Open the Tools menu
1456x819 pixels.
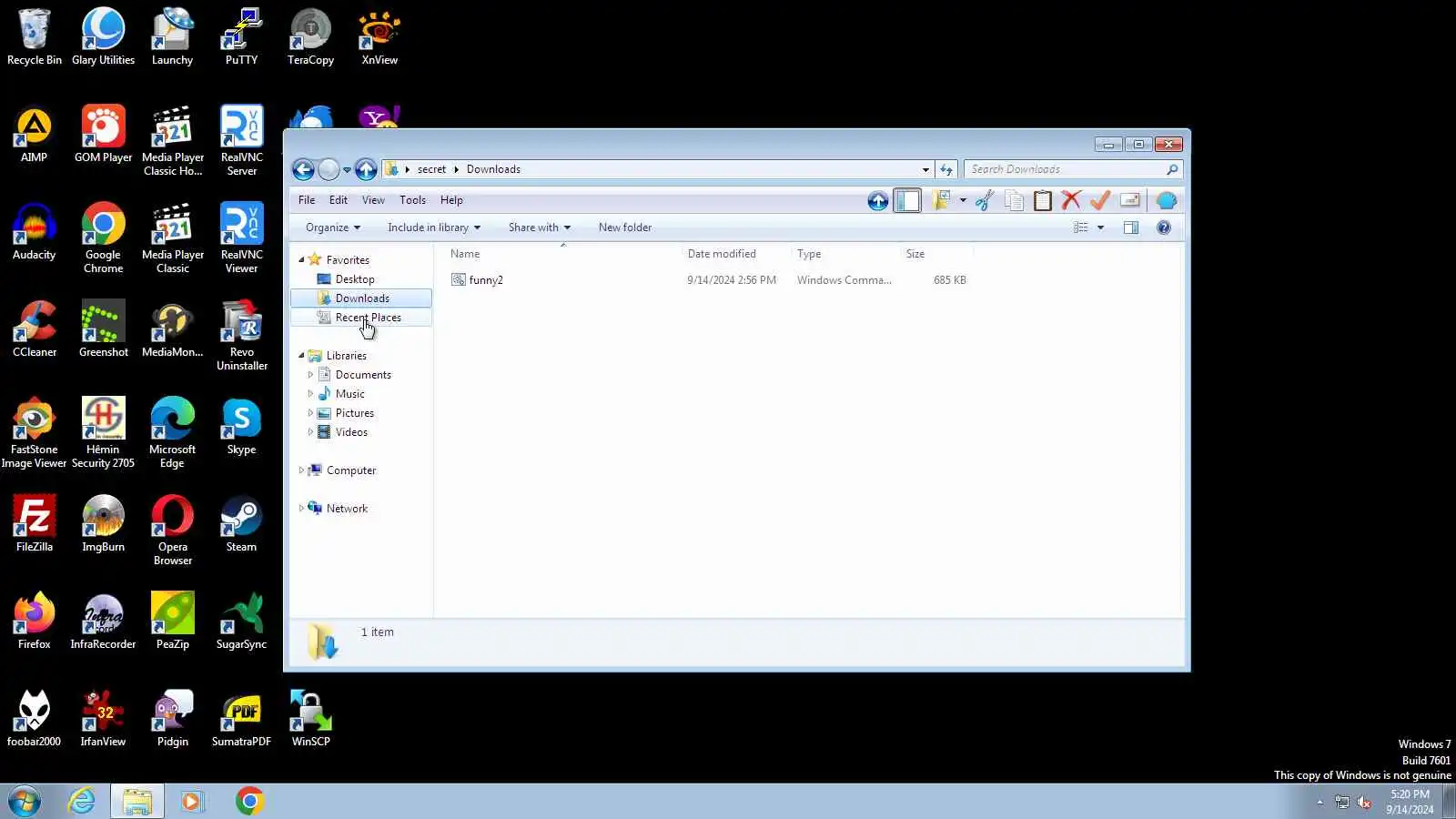pyautogui.click(x=412, y=200)
